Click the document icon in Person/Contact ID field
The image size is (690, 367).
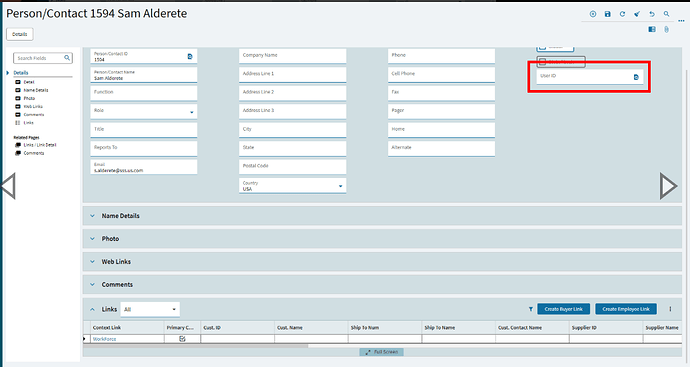click(x=190, y=56)
